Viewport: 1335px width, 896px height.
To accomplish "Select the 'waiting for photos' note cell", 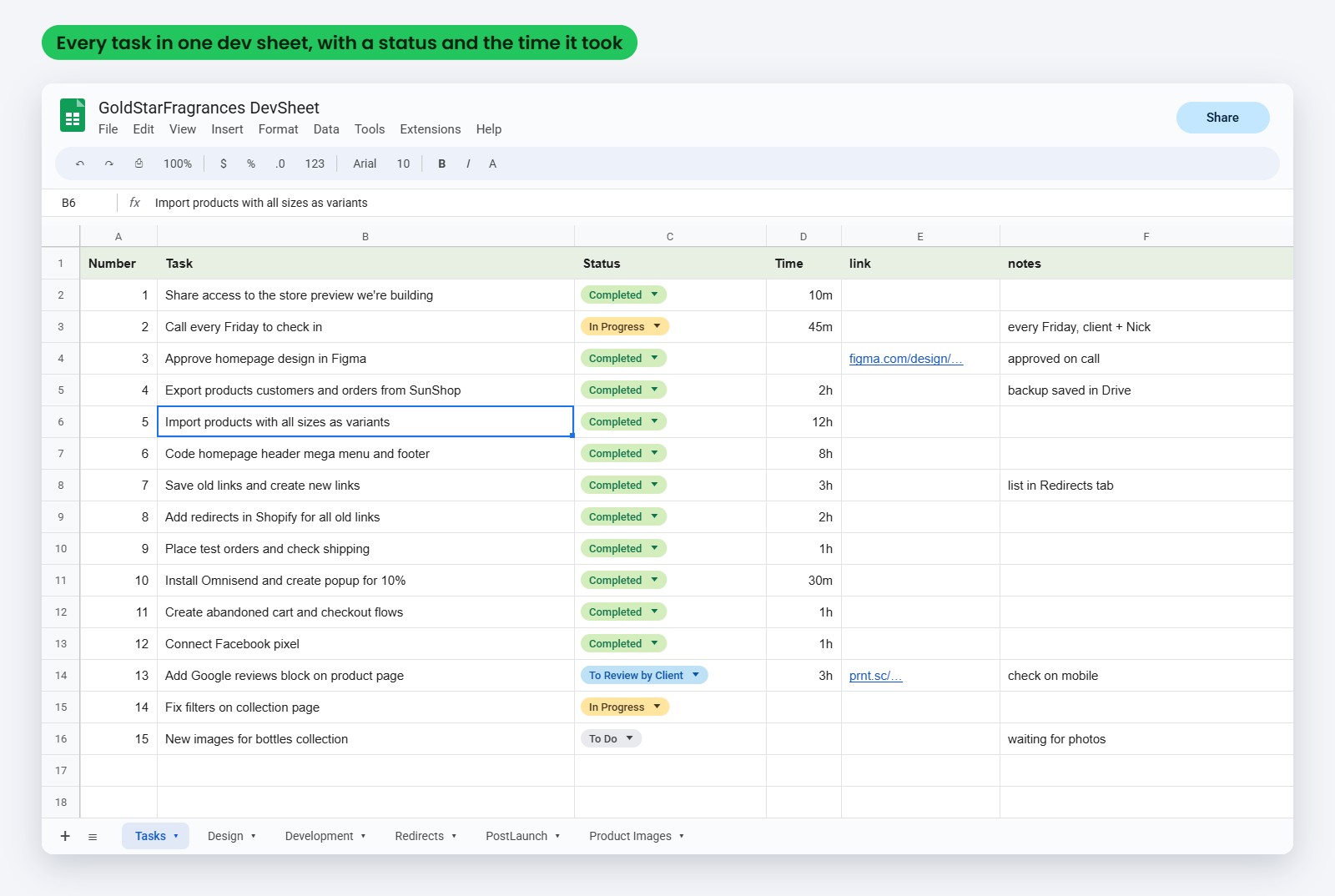I will (x=1146, y=739).
